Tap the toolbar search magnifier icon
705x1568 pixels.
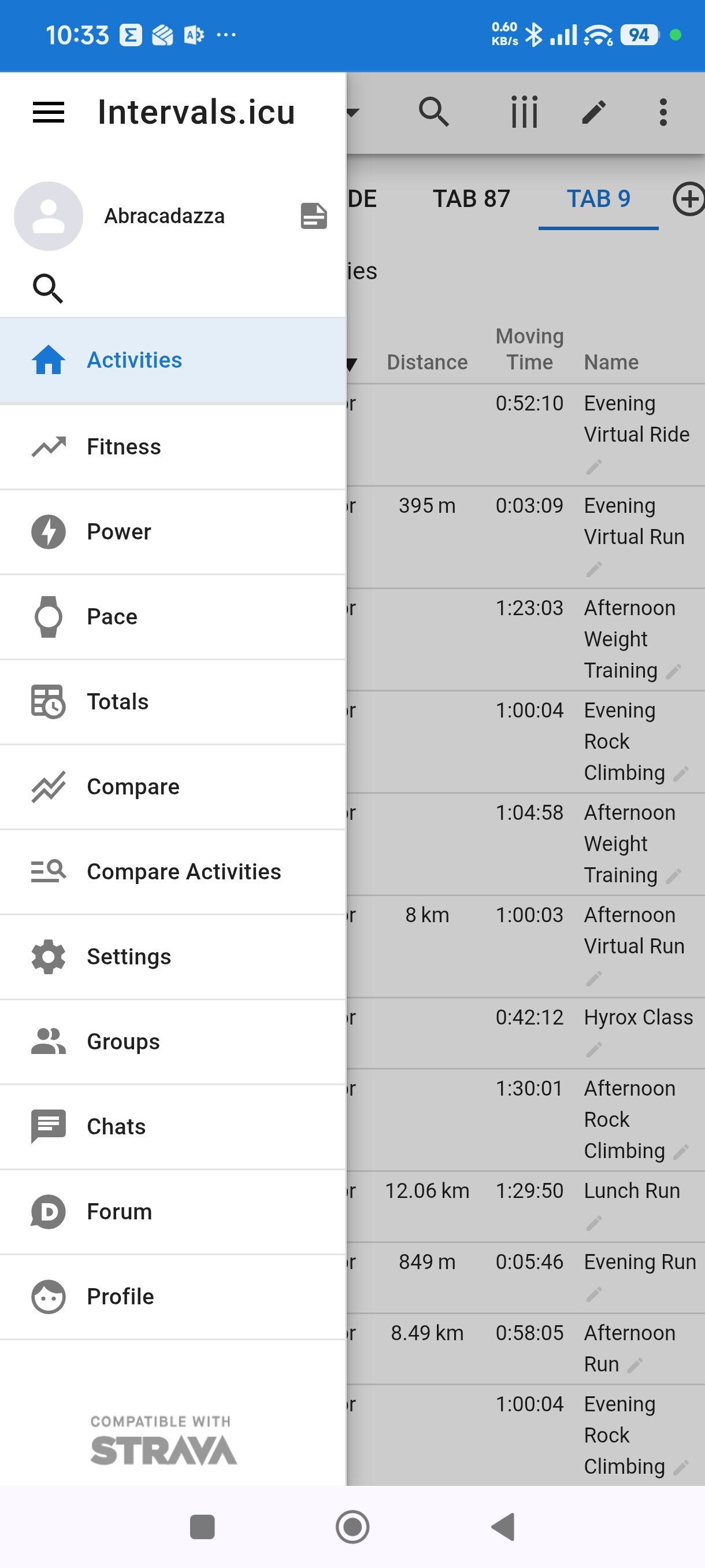tap(434, 112)
